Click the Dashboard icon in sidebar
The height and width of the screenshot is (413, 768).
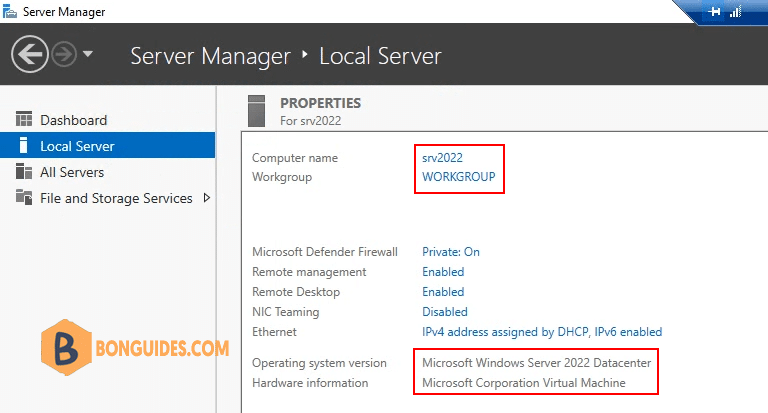tap(24, 120)
